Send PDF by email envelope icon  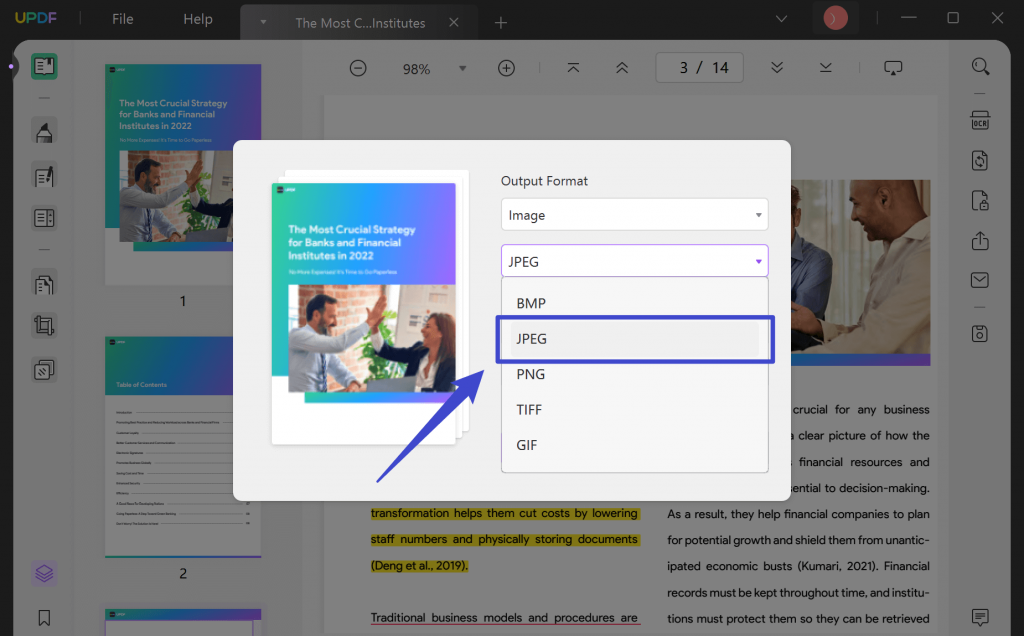980,280
